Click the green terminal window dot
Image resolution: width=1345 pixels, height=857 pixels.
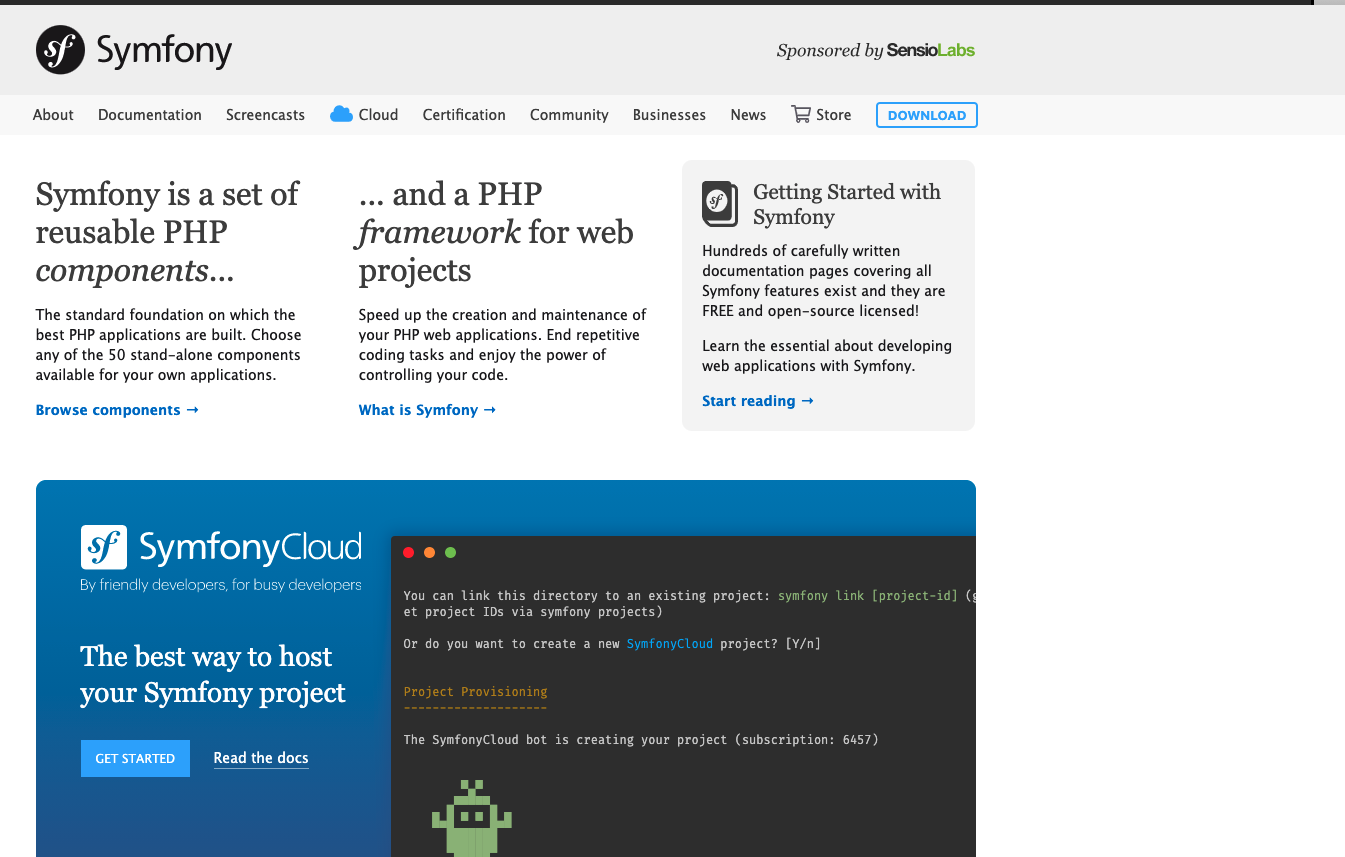[450, 552]
